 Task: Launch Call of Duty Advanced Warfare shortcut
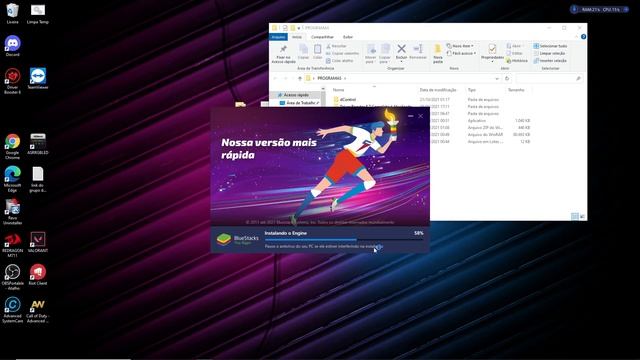(38, 310)
